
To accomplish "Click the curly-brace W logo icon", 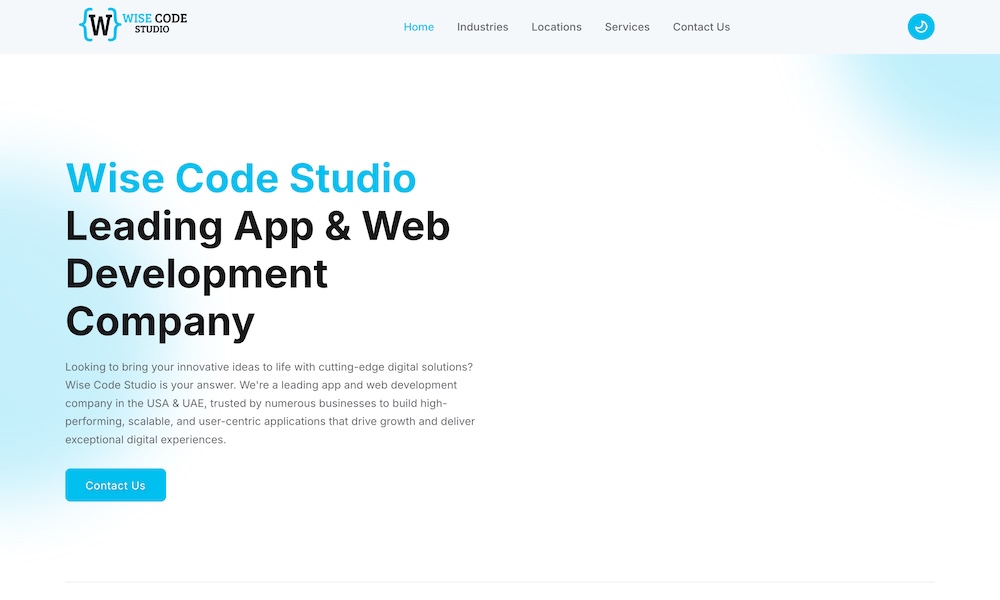I will point(99,25).
